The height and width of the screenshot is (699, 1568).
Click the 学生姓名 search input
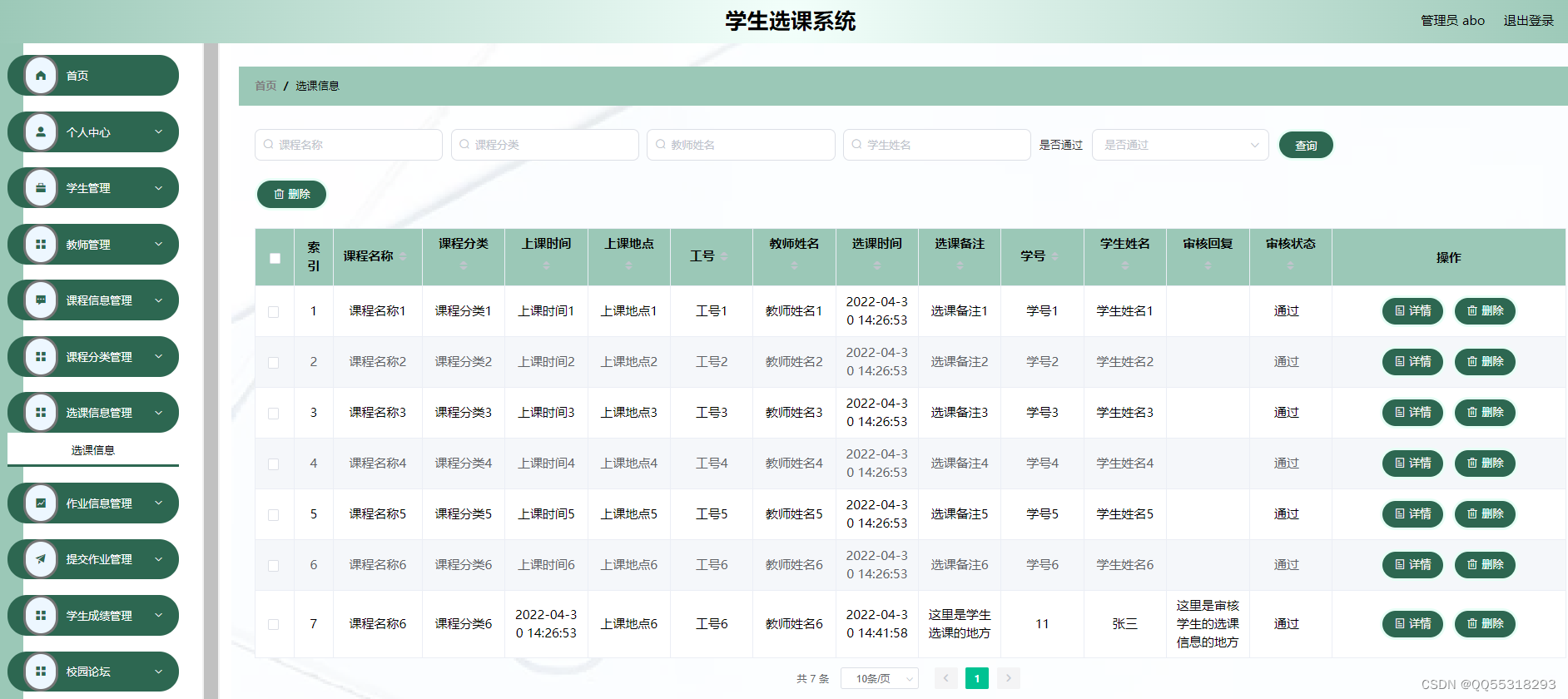tap(937, 145)
